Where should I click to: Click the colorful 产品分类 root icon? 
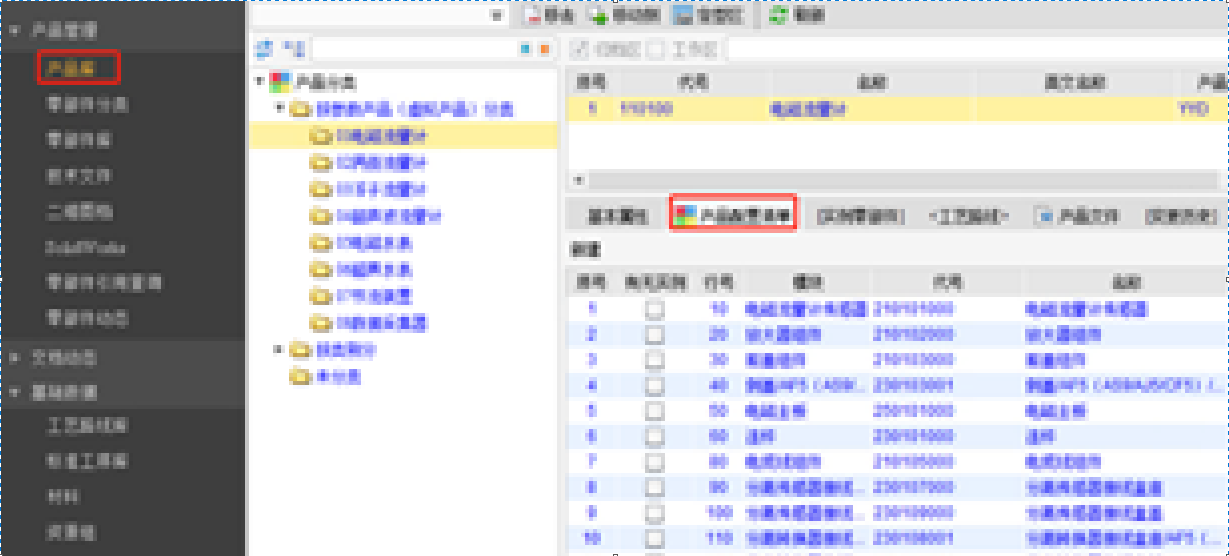pos(281,82)
